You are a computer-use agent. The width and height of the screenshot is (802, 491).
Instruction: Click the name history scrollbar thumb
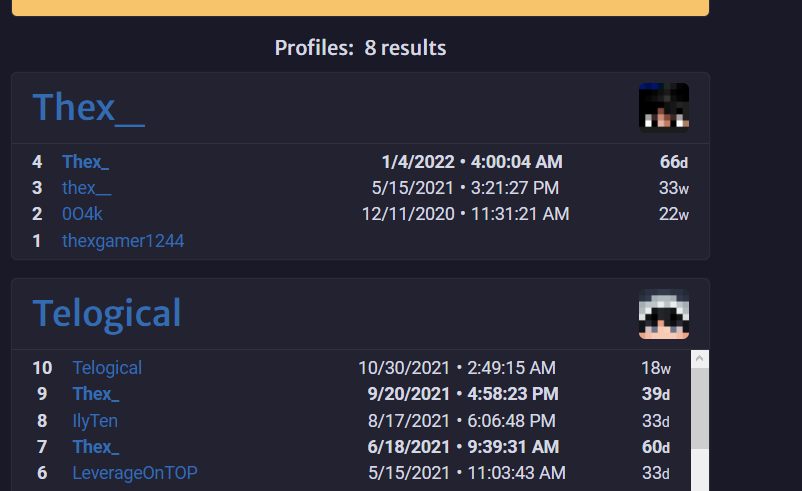(700, 409)
